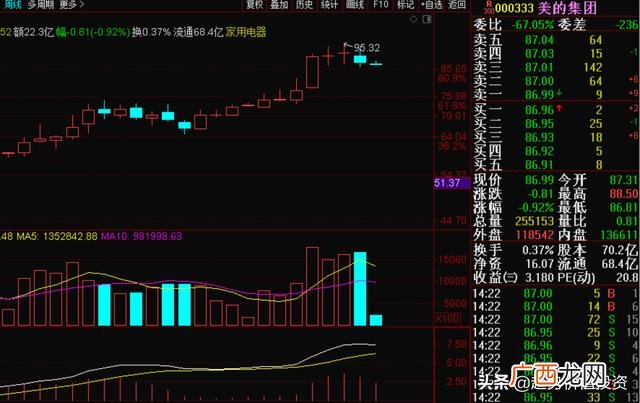This screenshot has height=403, width=640.
Task: Select the 周线 weekly period tab
Action: point(13,5)
